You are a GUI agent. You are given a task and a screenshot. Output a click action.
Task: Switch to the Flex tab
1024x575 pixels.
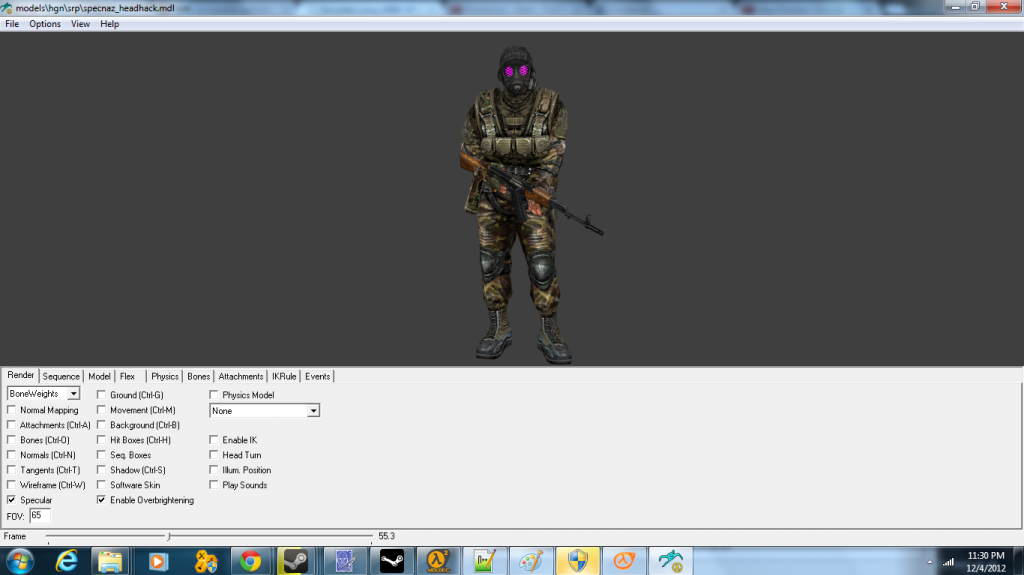(127, 376)
